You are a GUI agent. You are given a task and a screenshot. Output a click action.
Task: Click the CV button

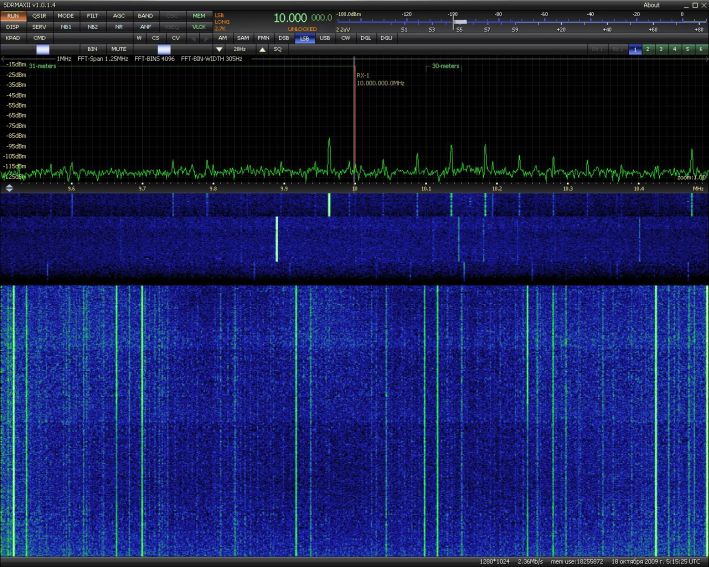(x=176, y=38)
